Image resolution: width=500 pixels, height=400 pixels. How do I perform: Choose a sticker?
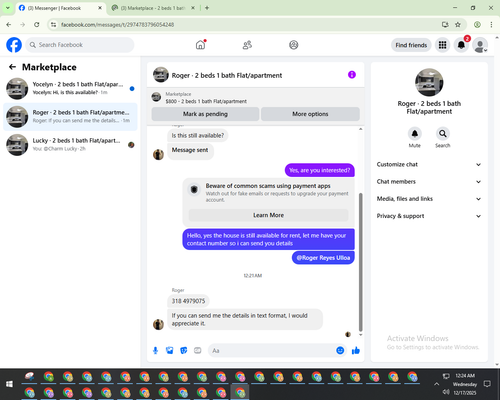pyautogui.click(x=184, y=350)
